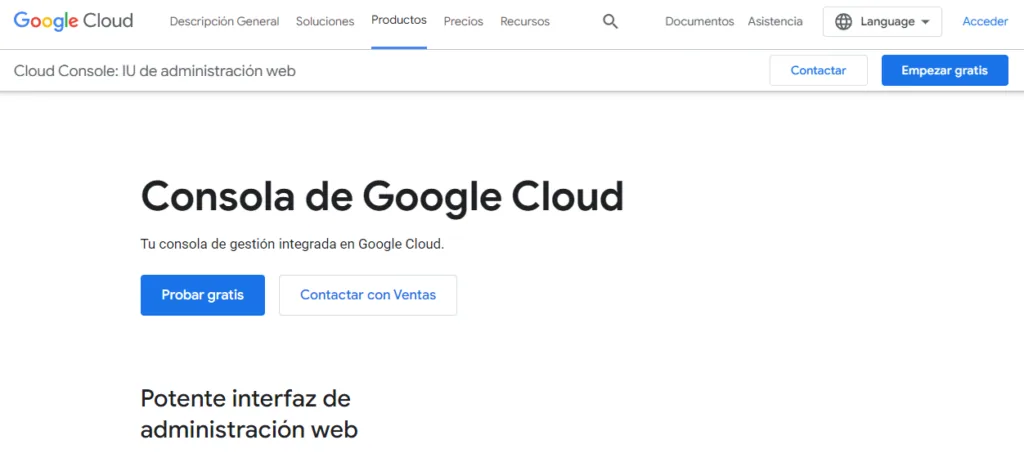This screenshot has width=1024, height=458.
Task: Click the Contactar button
Action: point(818,71)
